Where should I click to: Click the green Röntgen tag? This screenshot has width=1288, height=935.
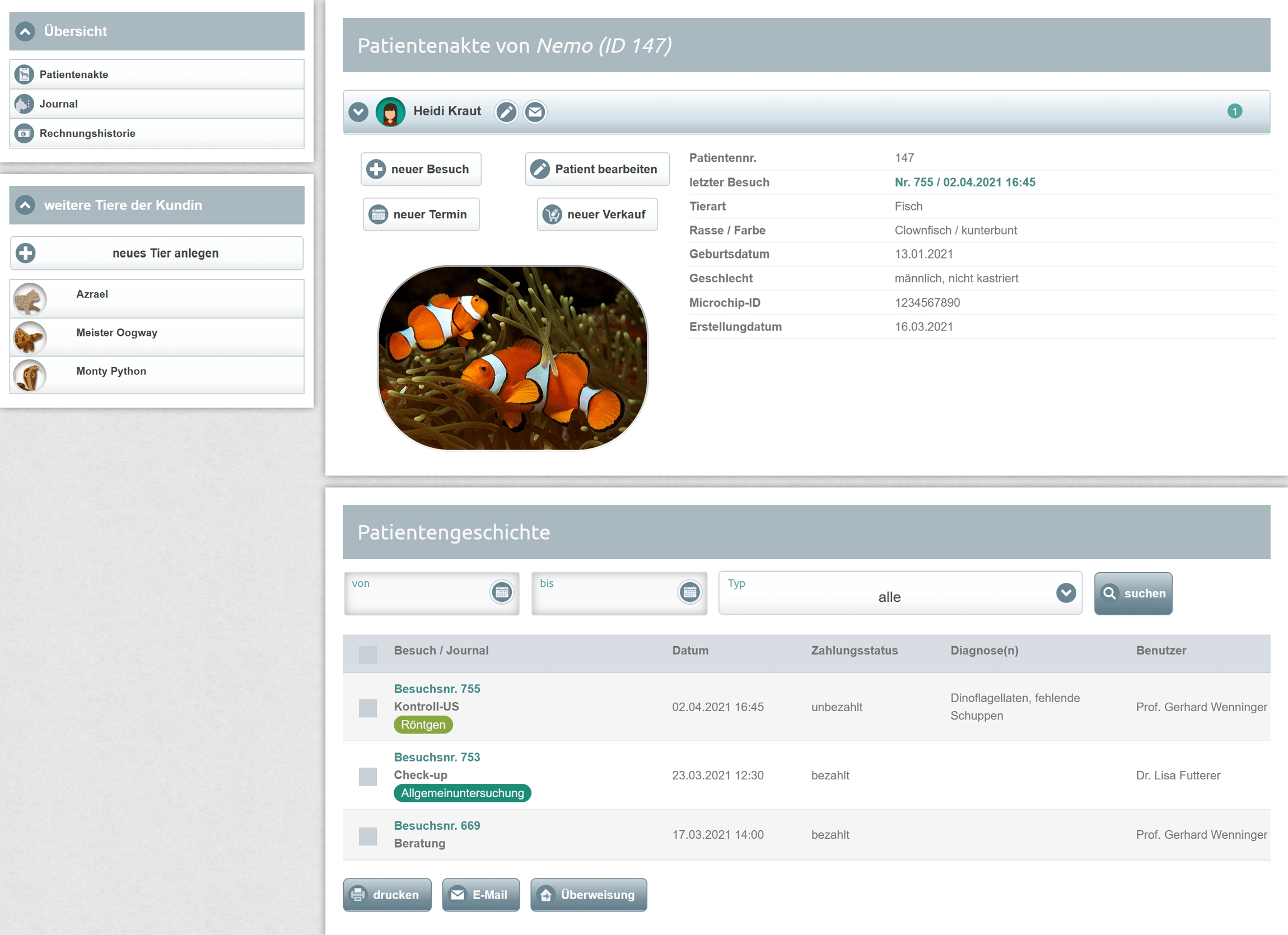pos(422,724)
